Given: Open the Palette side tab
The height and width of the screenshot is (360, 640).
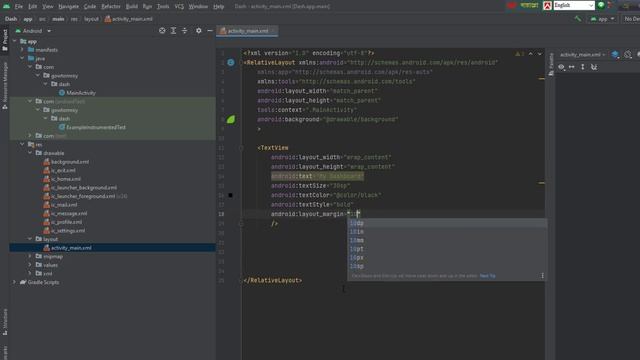Looking at the screenshot, I should 551,64.
